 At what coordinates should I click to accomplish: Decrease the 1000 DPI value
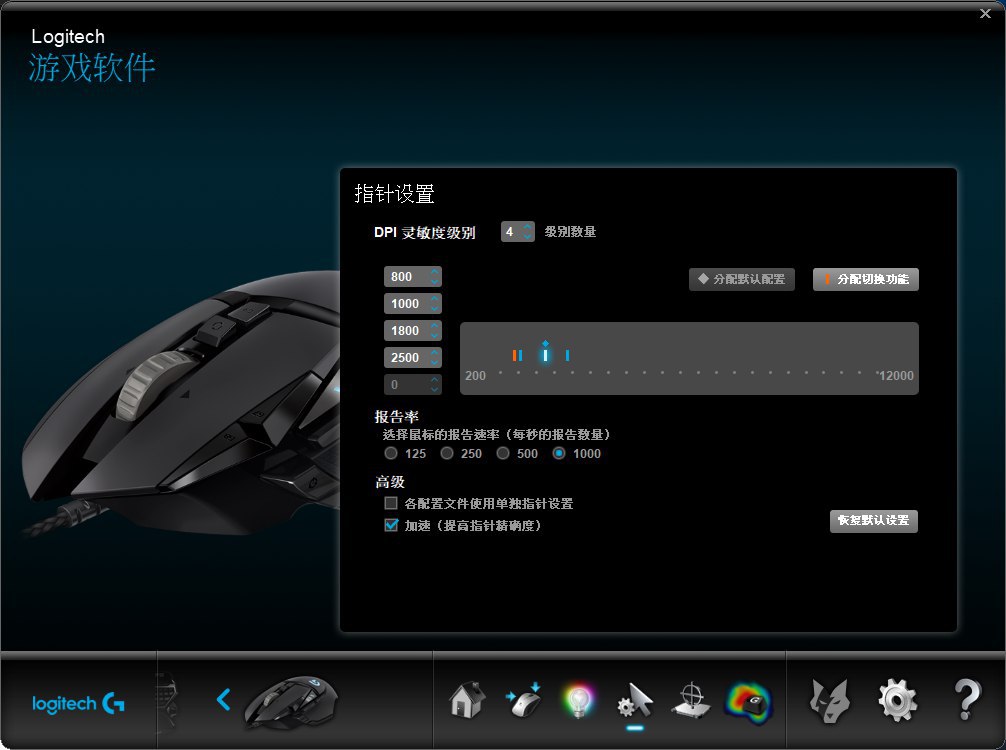[435, 308]
